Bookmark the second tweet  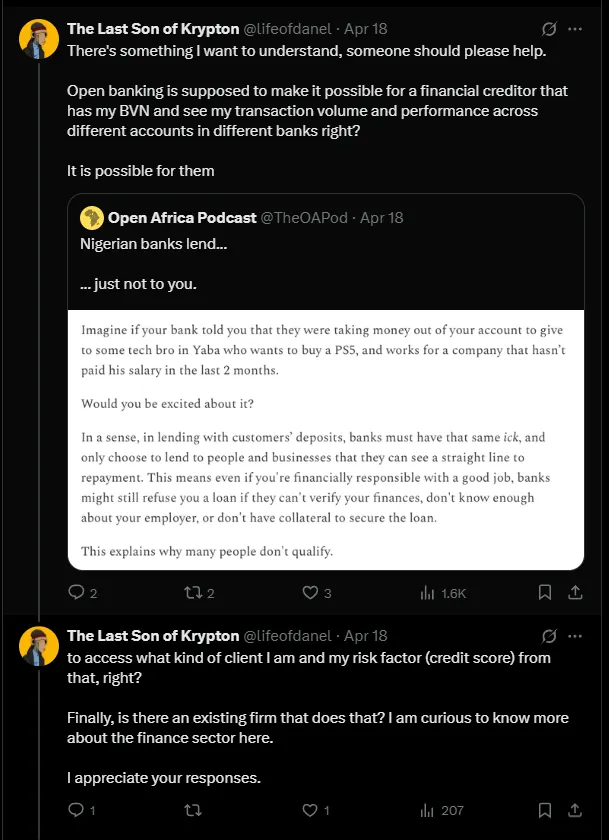tap(544, 810)
